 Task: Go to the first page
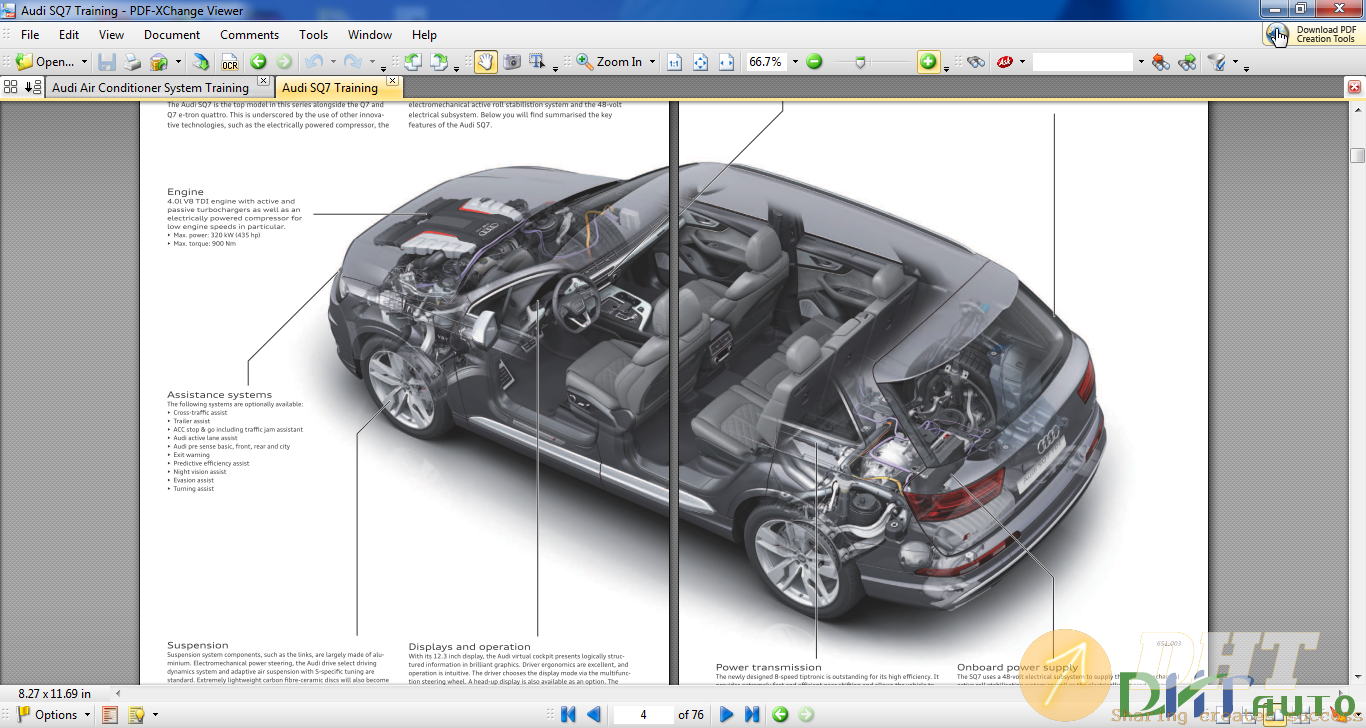568,714
